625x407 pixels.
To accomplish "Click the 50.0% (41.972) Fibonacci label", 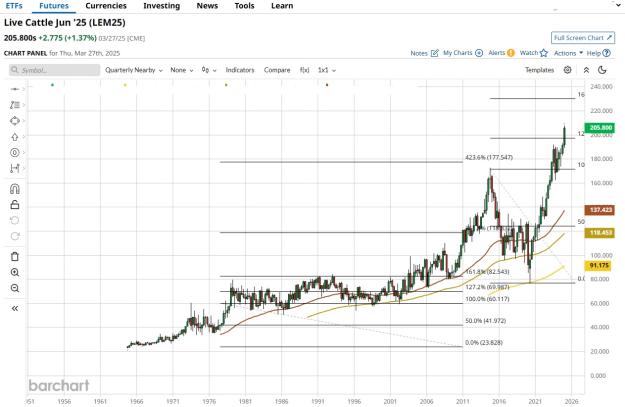I will coord(485,320).
